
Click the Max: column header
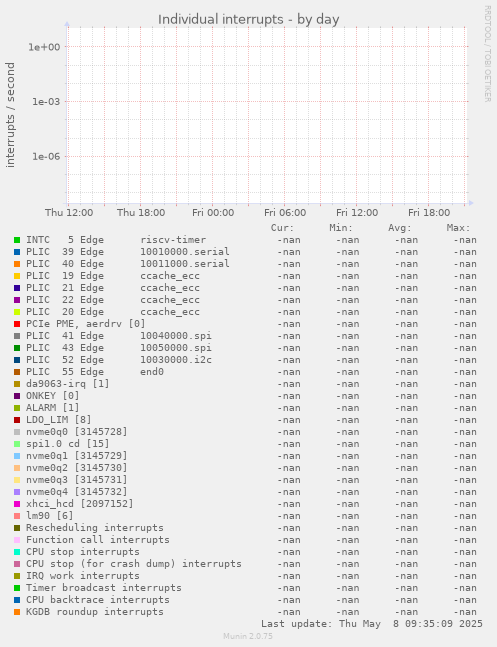(458, 228)
